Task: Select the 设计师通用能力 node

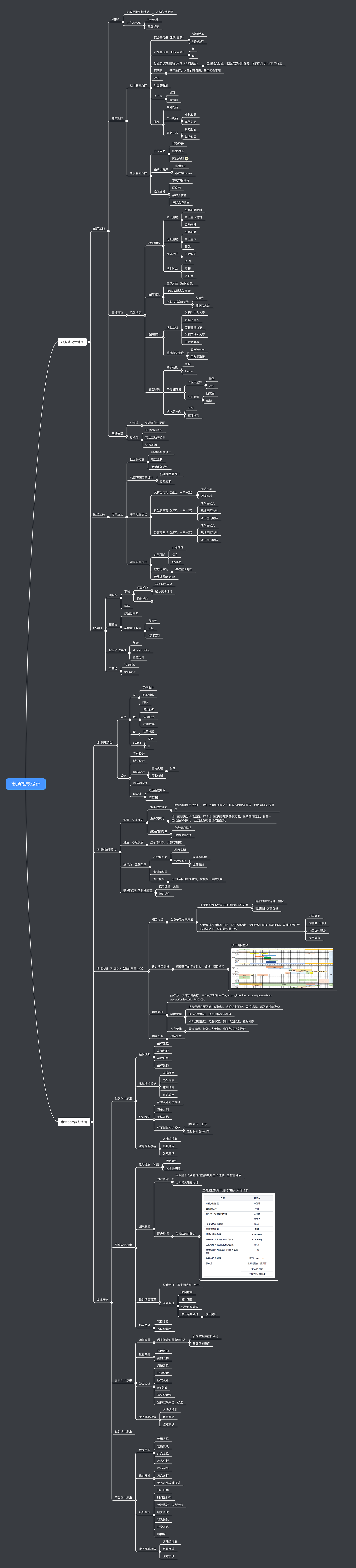Action: [107, 849]
